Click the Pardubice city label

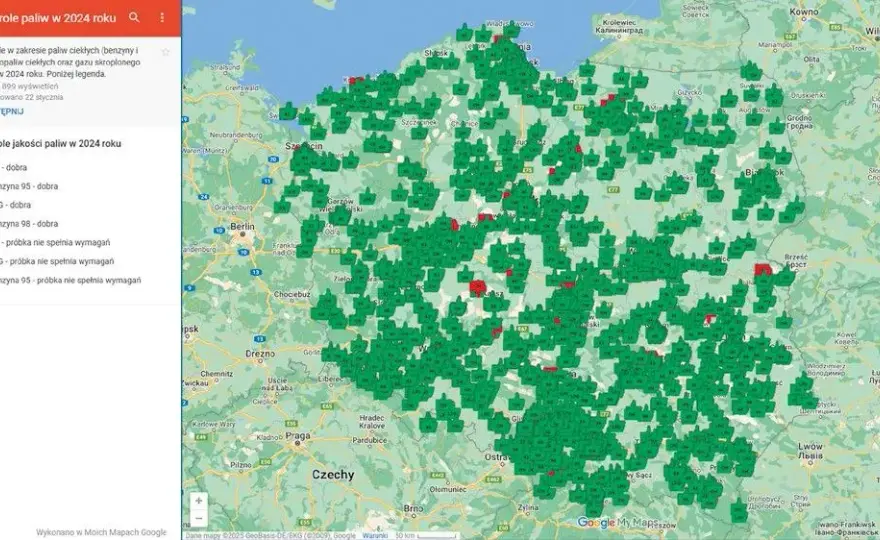(x=369, y=441)
